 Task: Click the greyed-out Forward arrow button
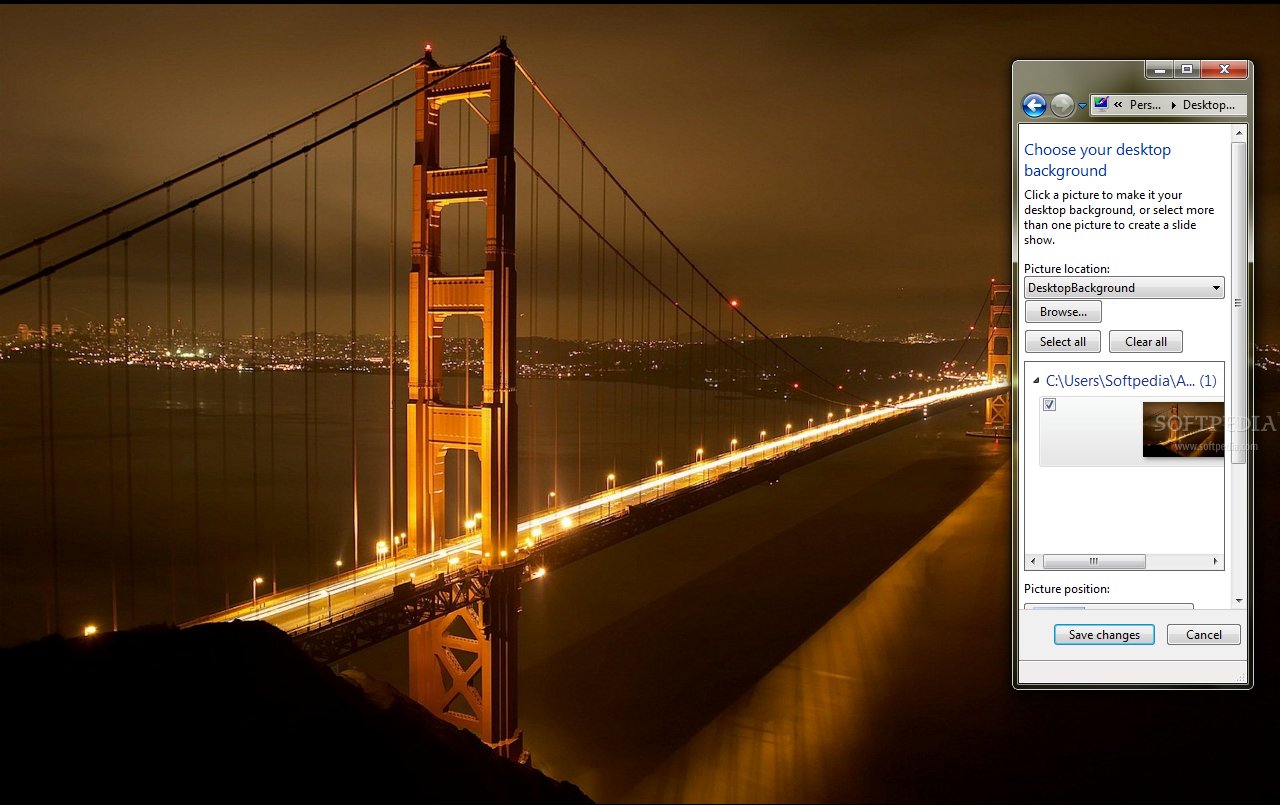click(x=1062, y=105)
